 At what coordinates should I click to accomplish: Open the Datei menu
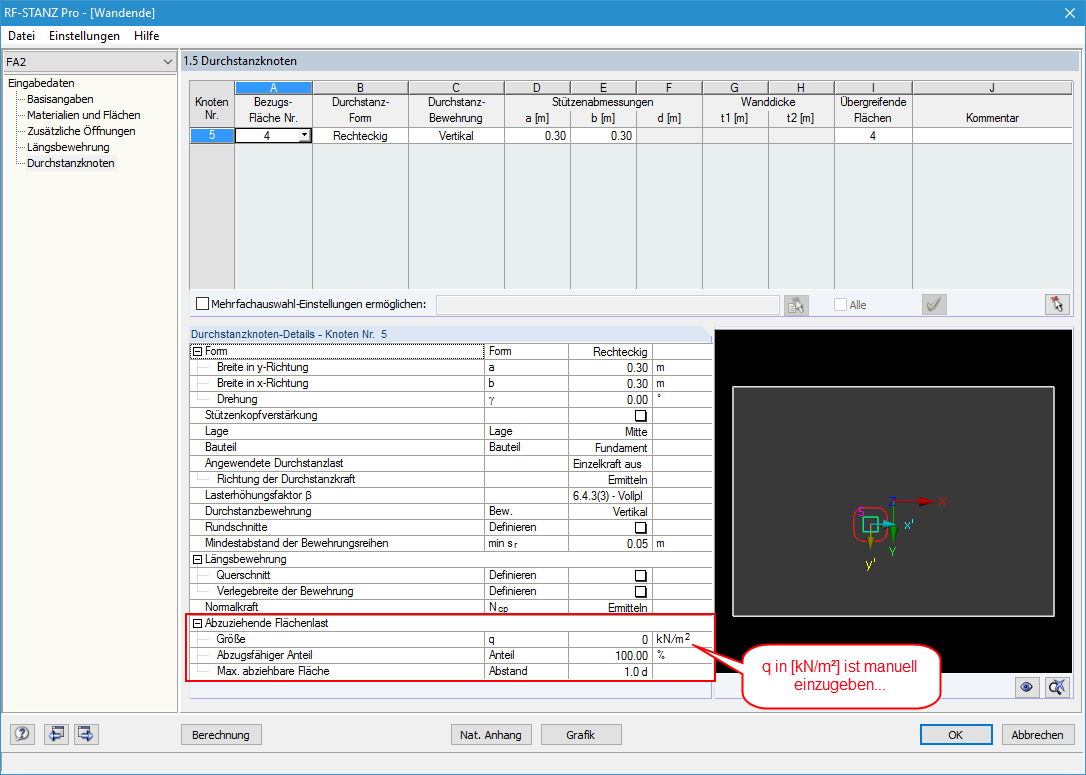click(x=21, y=35)
